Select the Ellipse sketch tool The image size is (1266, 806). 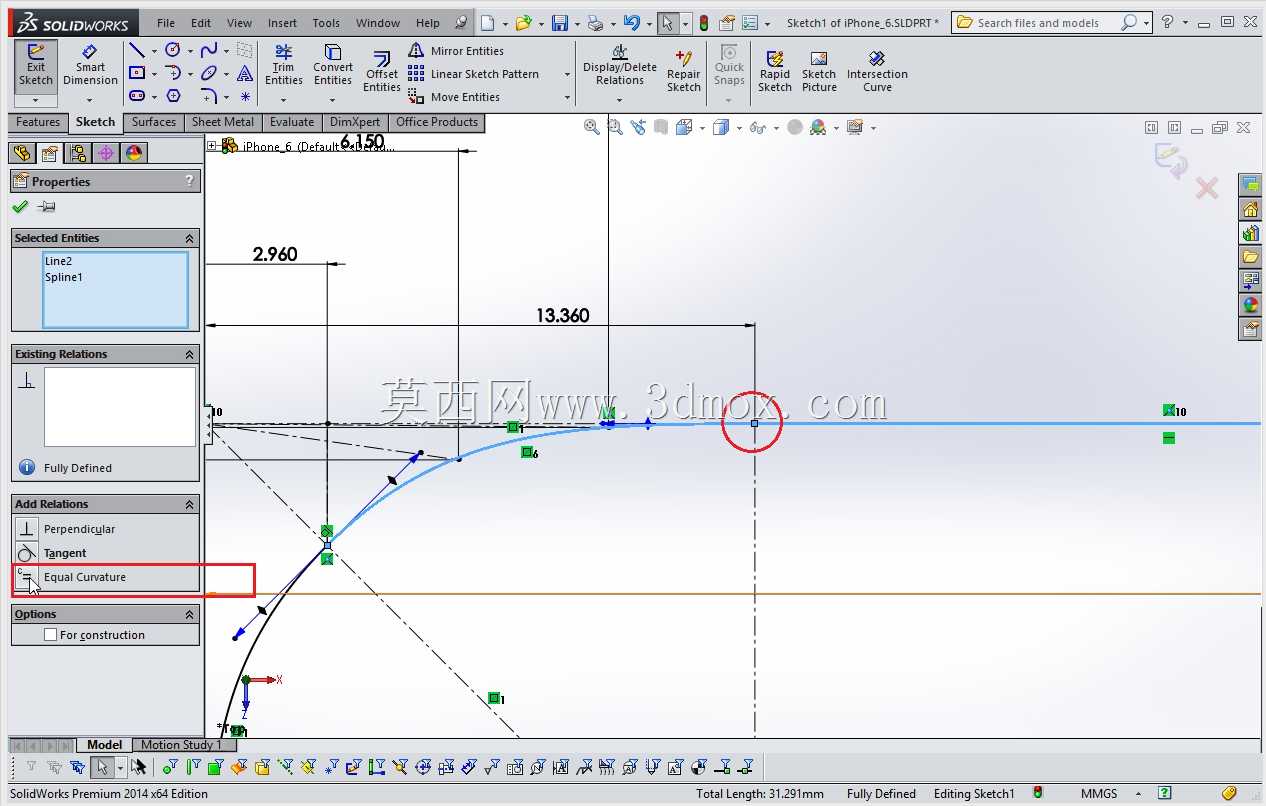click(x=209, y=73)
